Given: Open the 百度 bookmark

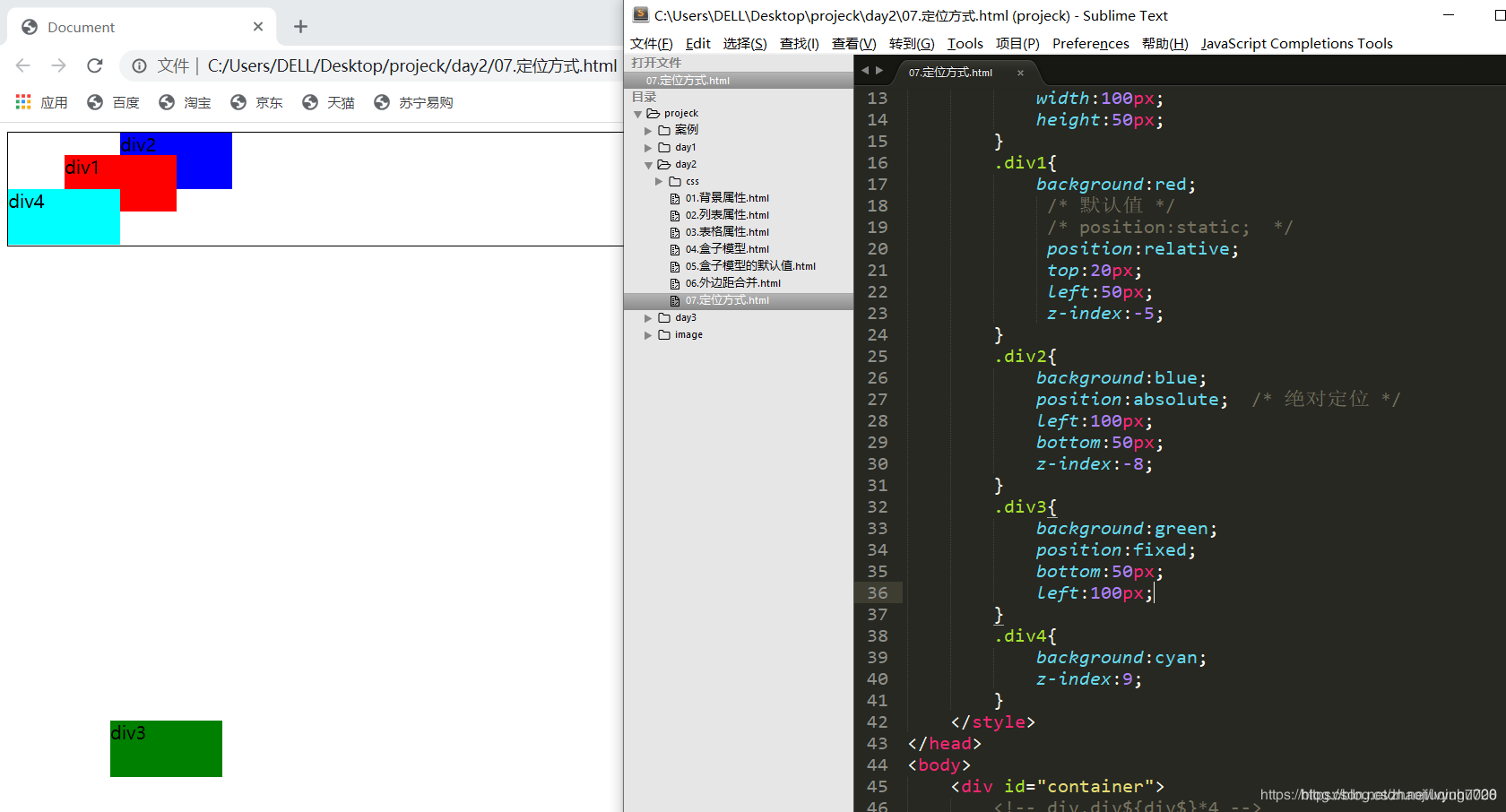Looking at the screenshot, I should pyautogui.click(x=113, y=102).
